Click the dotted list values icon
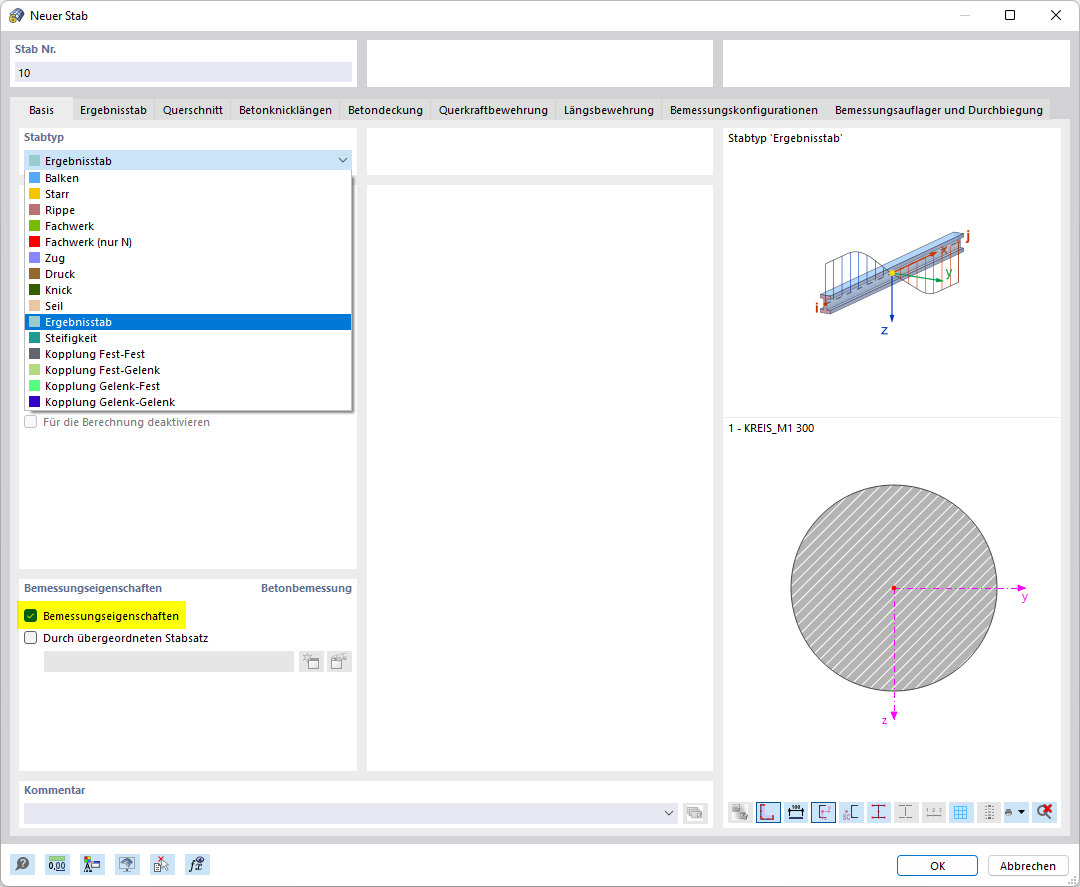The height and width of the screenshot is (887, 1080). (x=989, y=812)
